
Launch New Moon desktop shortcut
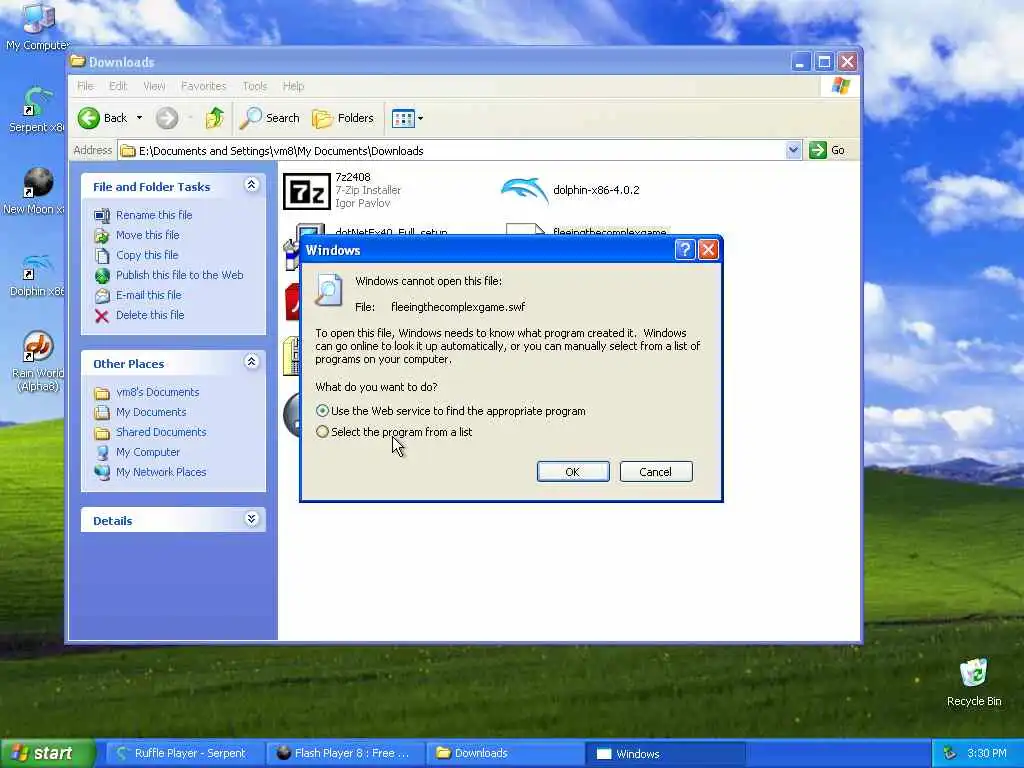click(35, 191)
